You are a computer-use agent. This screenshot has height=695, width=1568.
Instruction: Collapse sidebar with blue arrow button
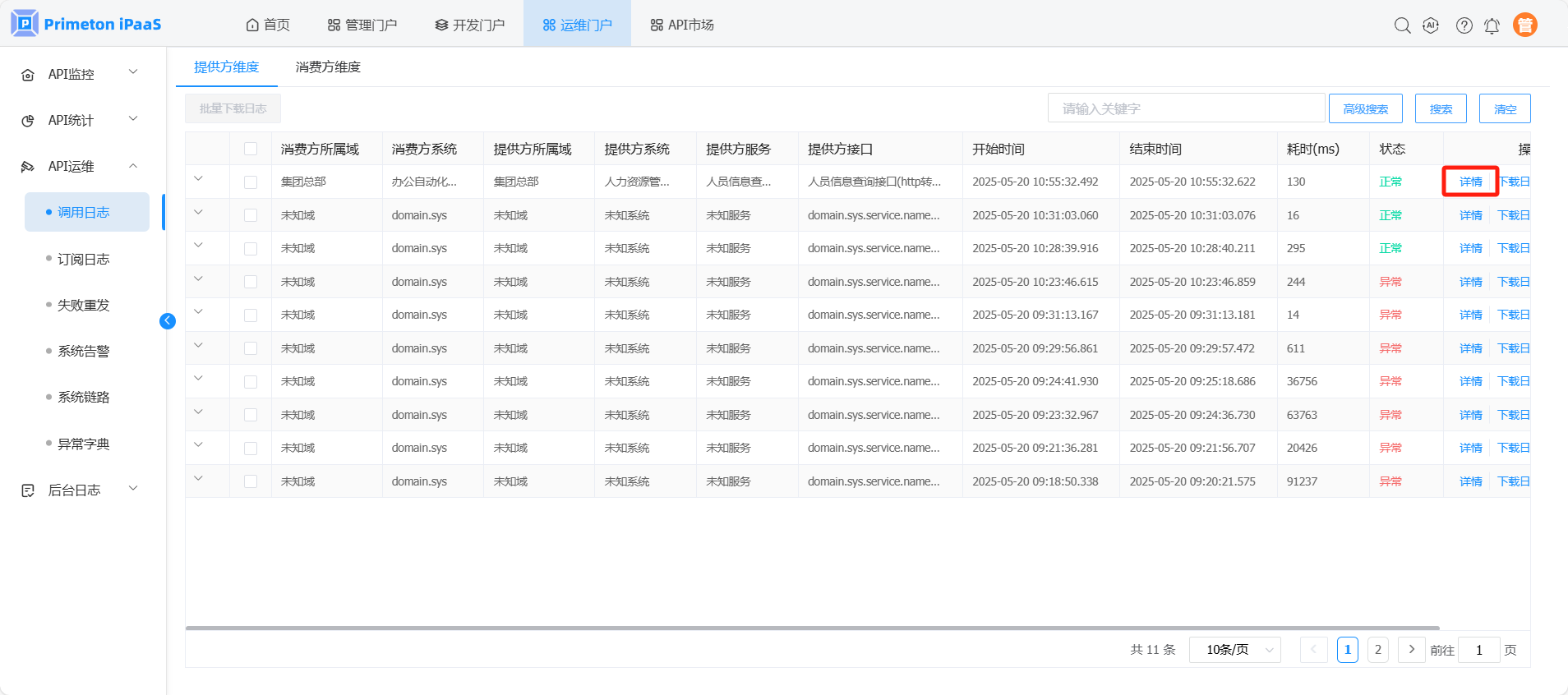pos(168,321)
